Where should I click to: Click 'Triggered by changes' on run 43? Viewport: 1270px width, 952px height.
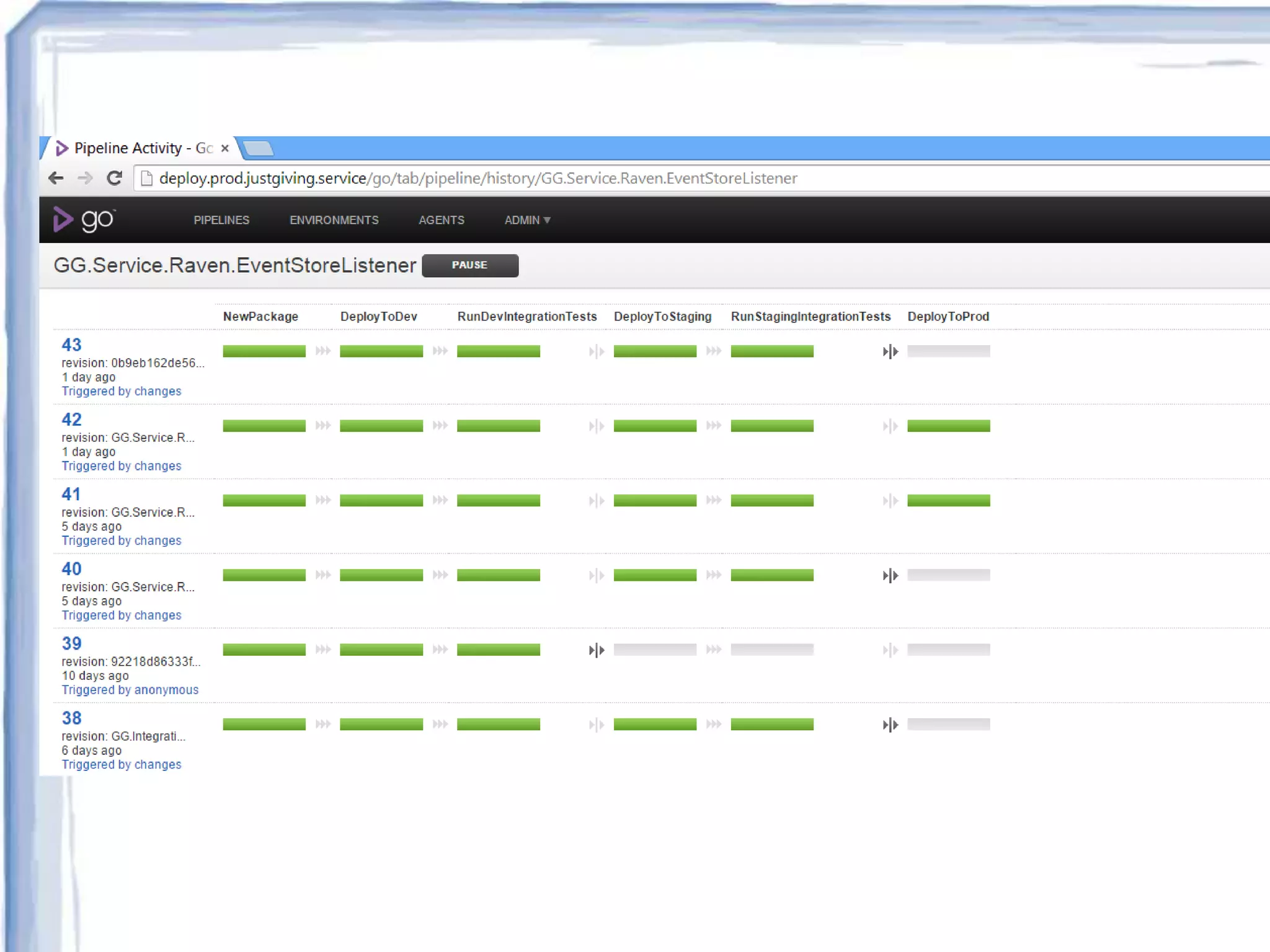coord(122,391)
